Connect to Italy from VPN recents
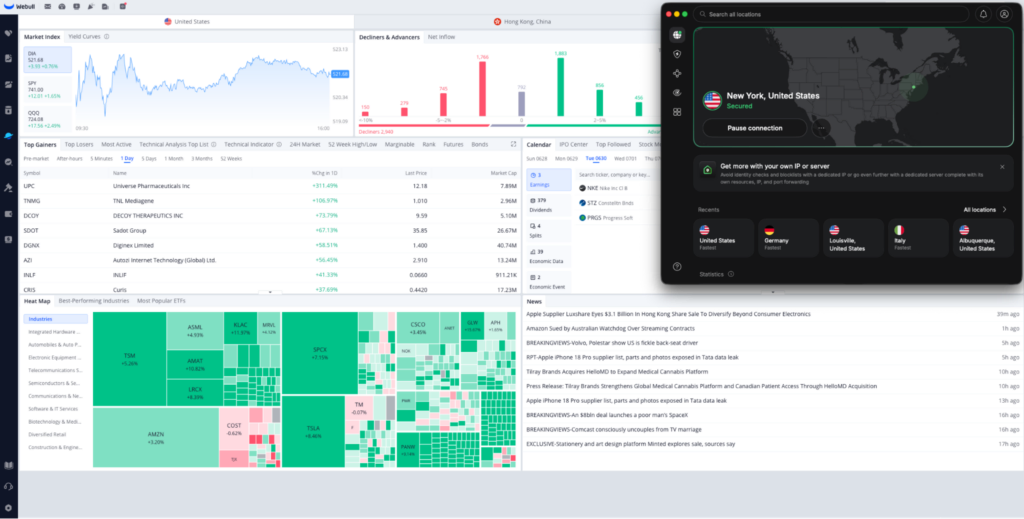Screen dimensions: 1024x519 point(918,238)
